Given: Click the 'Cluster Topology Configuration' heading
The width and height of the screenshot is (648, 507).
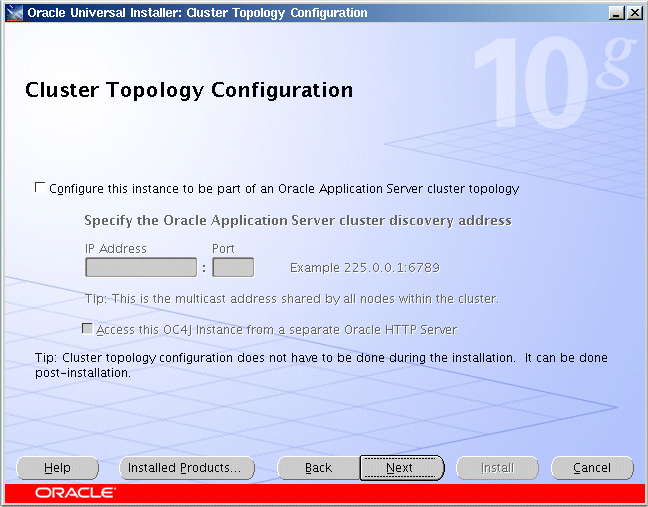Looking at the screenshot, I should pyautogui.click(x=189, y=90).
